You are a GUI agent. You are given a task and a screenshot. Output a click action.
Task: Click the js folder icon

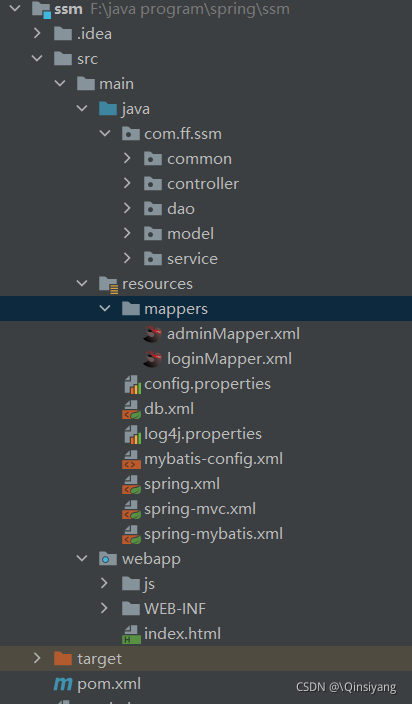(x=131, y=584)
